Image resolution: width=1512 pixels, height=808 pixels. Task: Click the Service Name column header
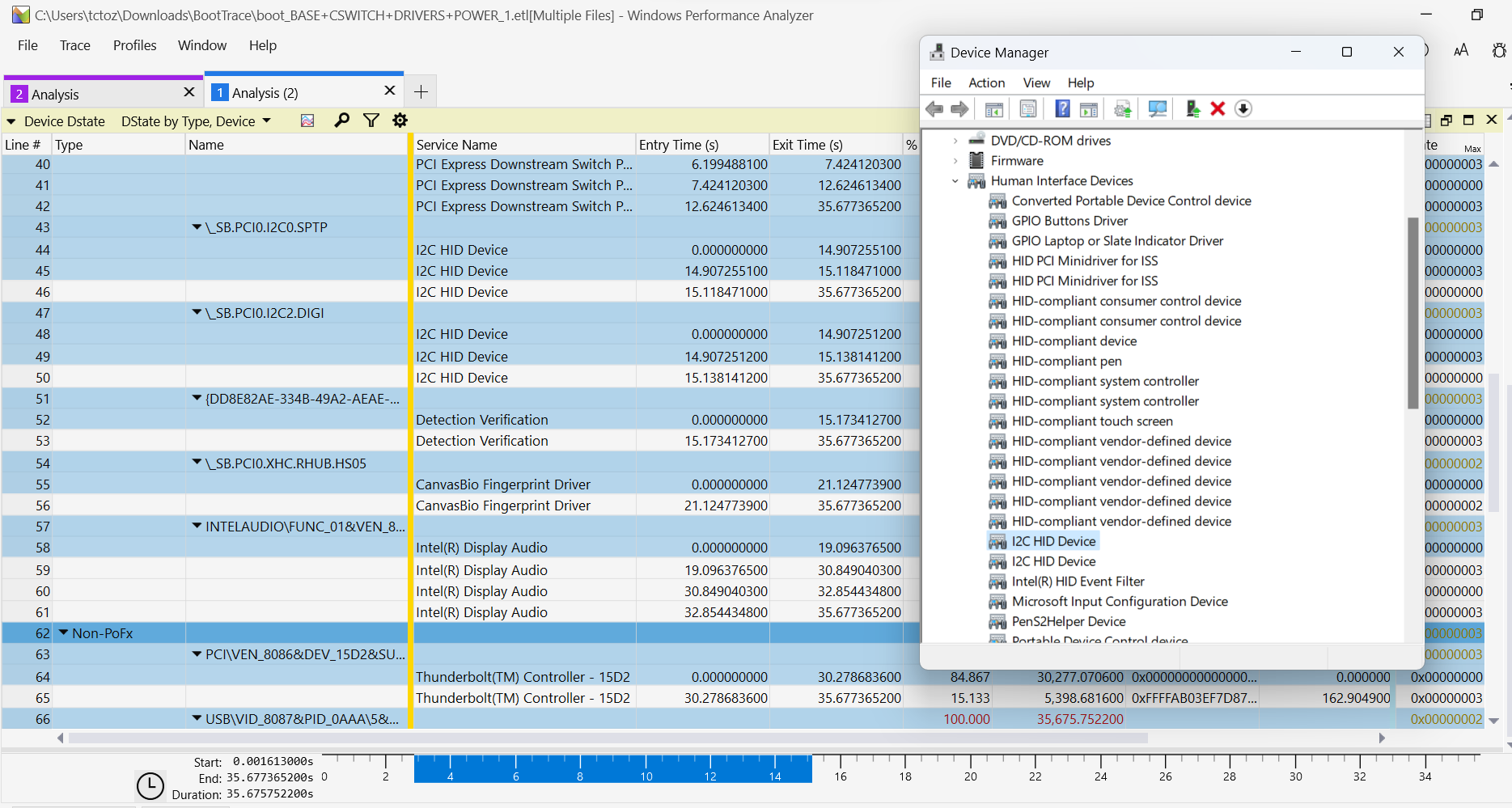[x=523, y=145]
